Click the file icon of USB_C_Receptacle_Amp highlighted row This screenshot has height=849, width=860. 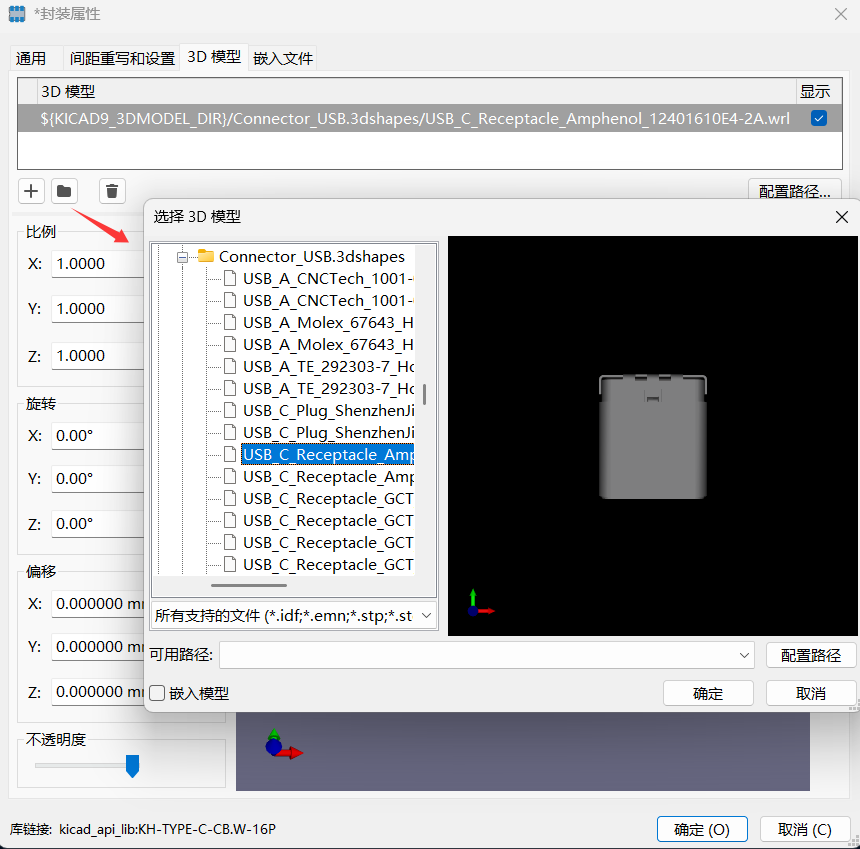coord(230,455)
